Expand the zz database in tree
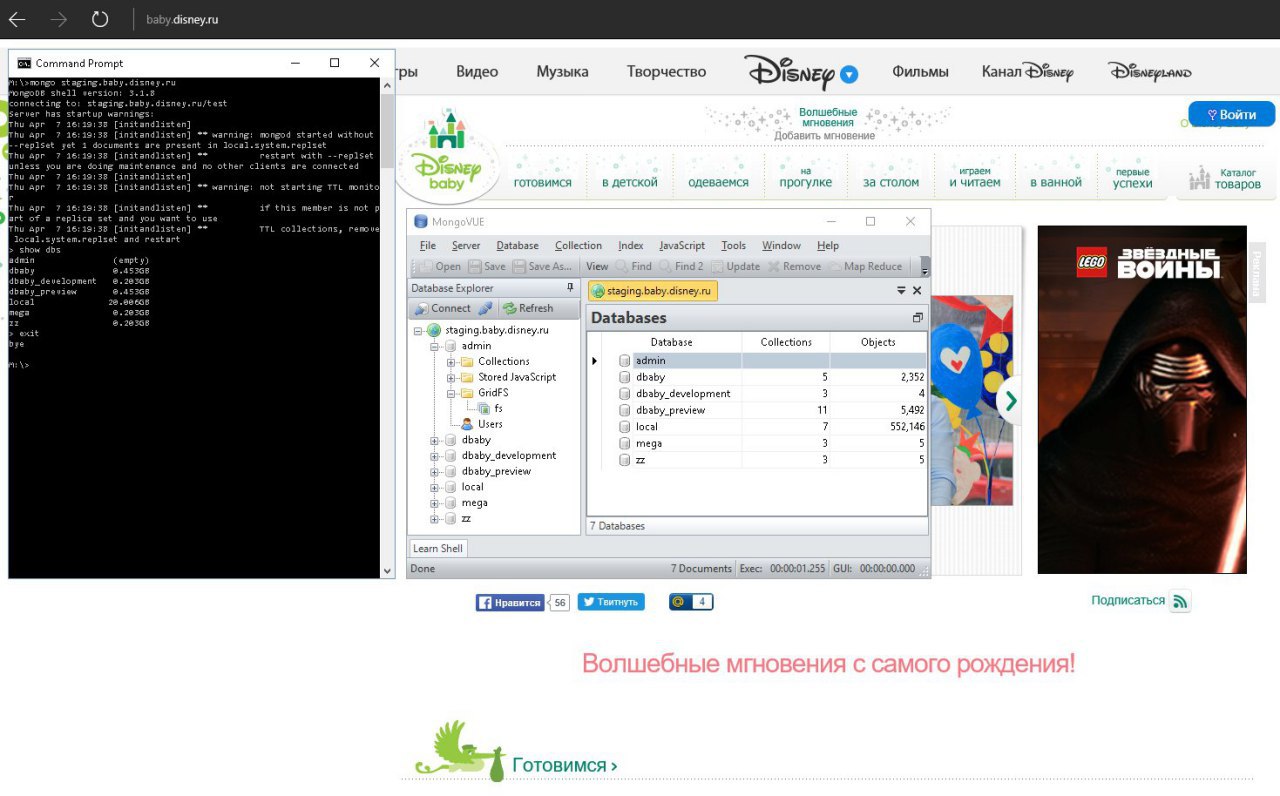 435,519
